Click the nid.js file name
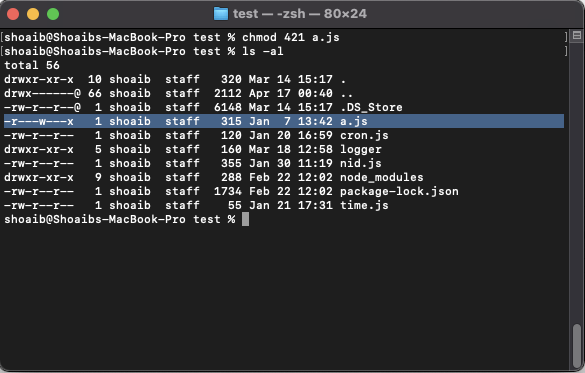This screenshot has width=585, height=373. click(x=361, y=163)
